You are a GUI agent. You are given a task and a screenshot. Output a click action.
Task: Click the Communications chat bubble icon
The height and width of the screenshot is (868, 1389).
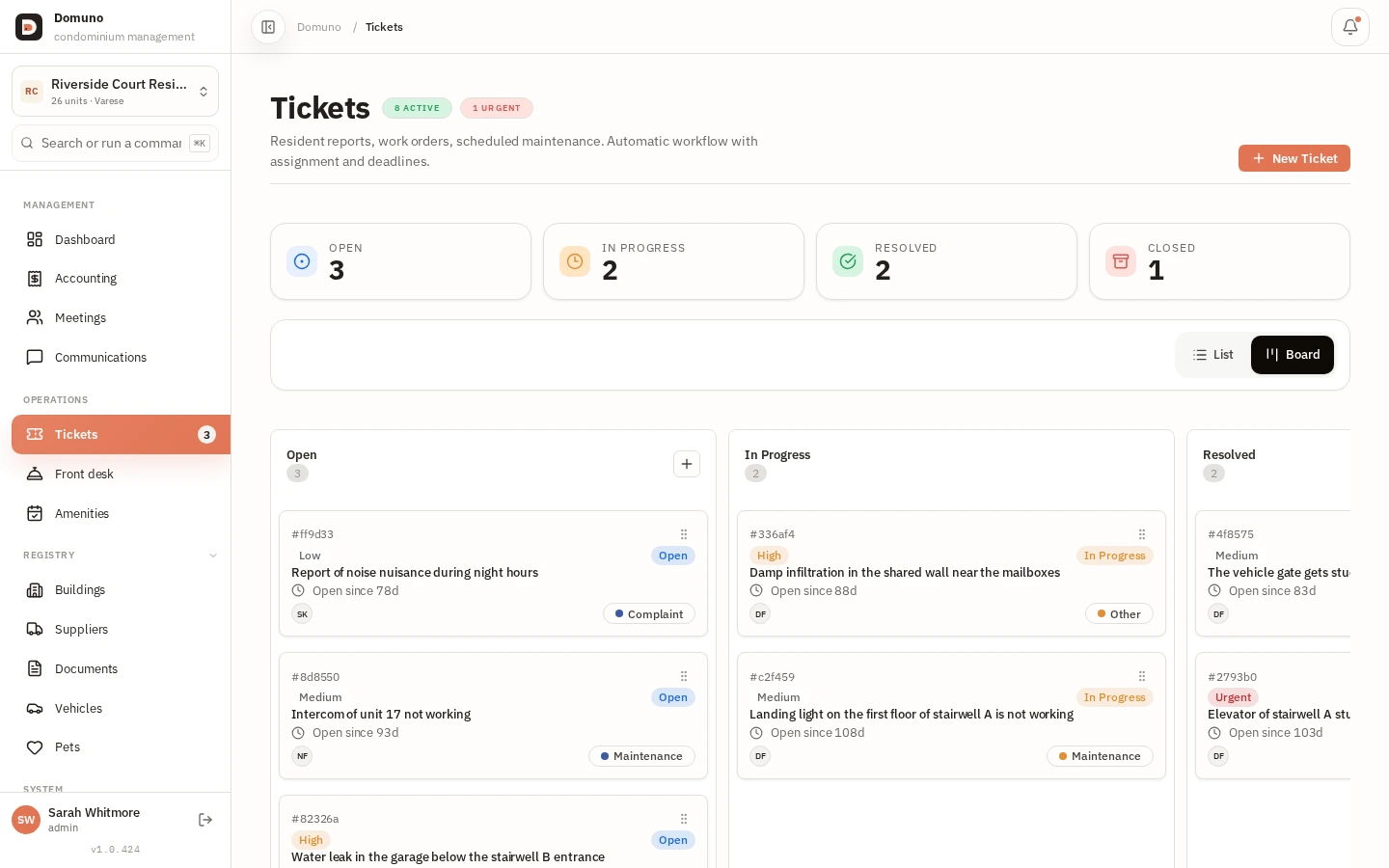(35, 357)
